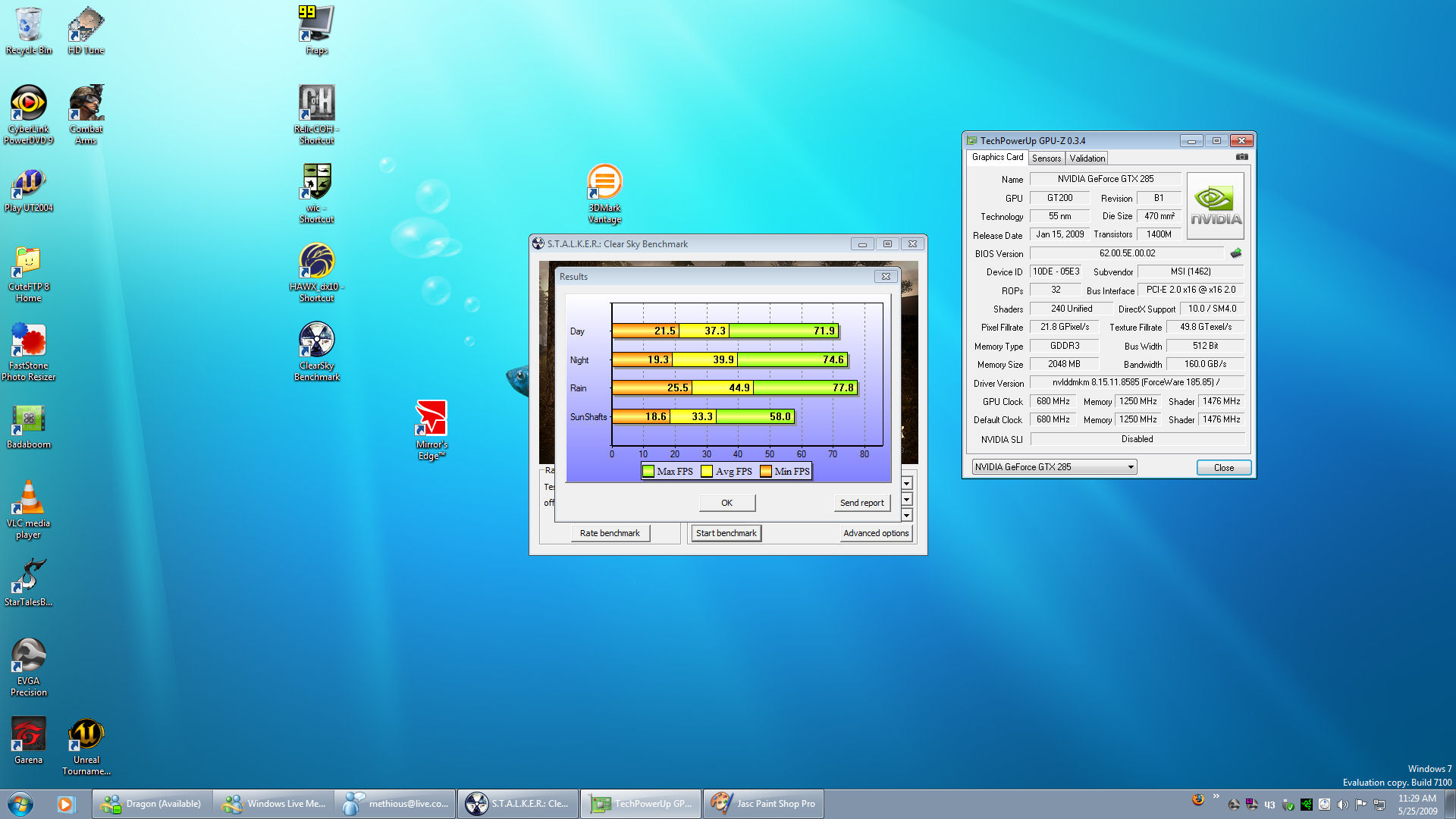Expand the middle benchmark dropdown arrow
Viewport: 1456px width, 819px height.
(x=906, y=499)
